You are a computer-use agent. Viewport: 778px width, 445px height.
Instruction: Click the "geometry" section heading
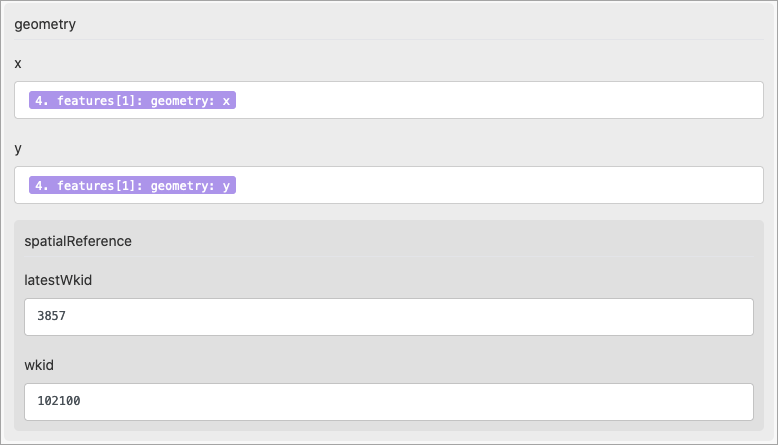(x=45, y=25)
